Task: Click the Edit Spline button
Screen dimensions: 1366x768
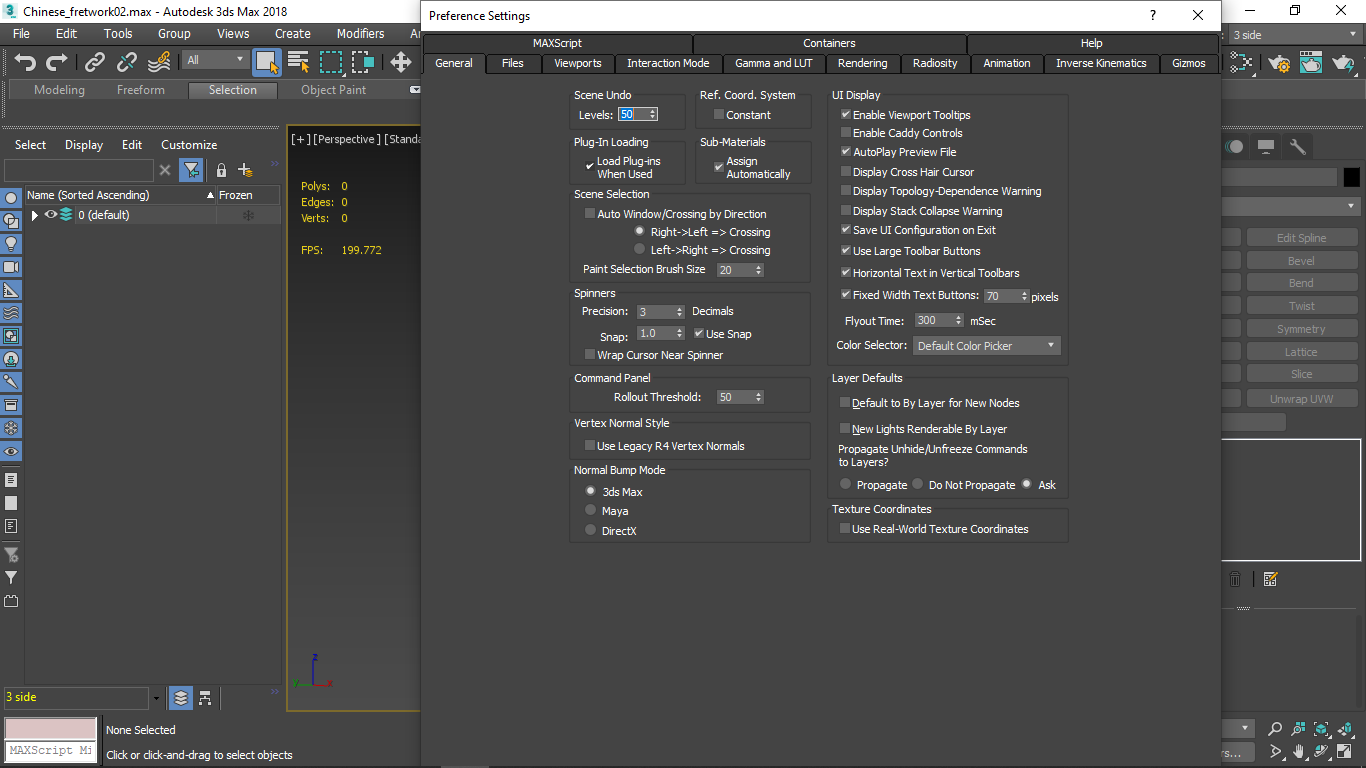Action: point(1302,237)
